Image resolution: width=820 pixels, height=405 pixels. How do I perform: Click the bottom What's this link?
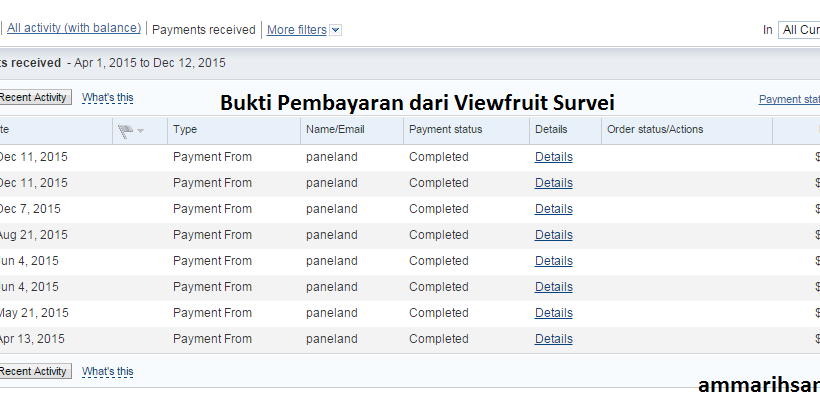(x=107, y=372)
